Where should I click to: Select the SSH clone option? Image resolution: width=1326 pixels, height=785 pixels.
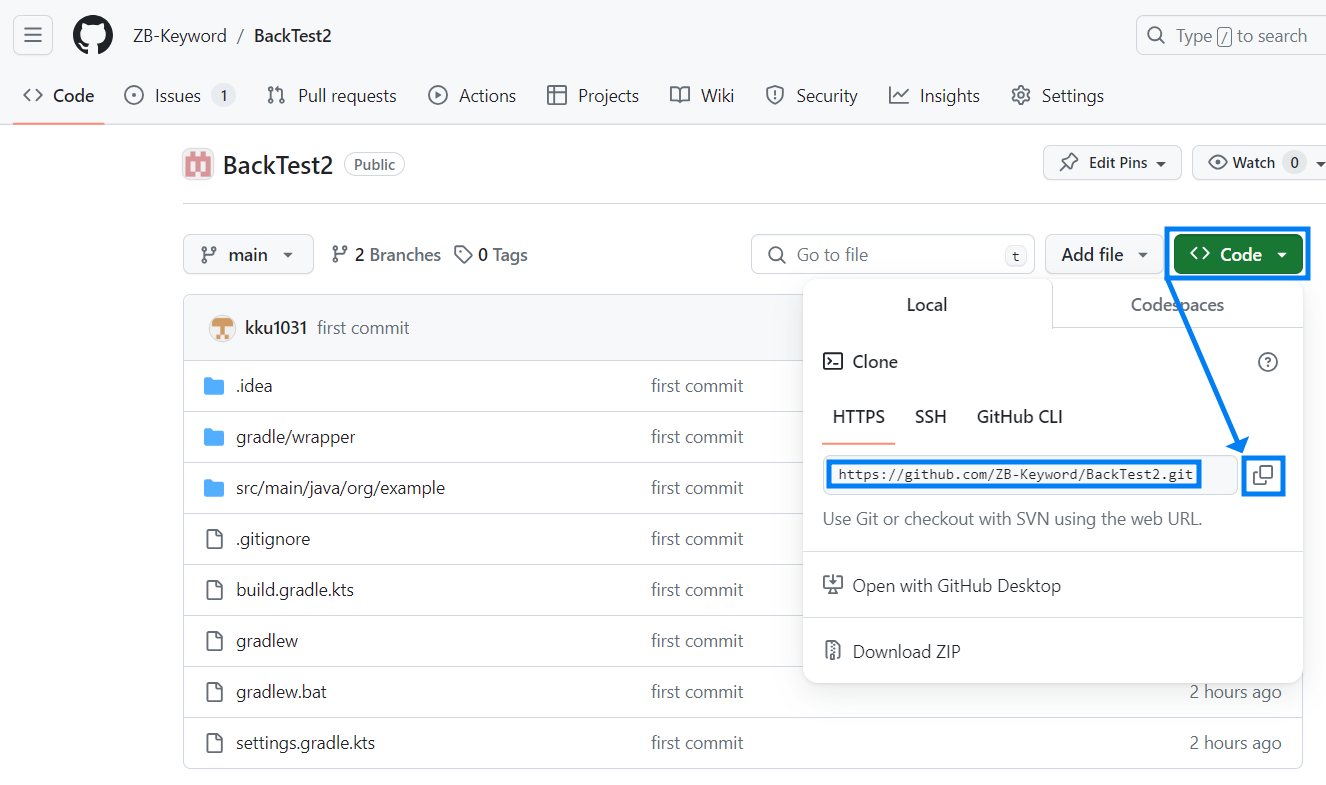pos(930,417)
